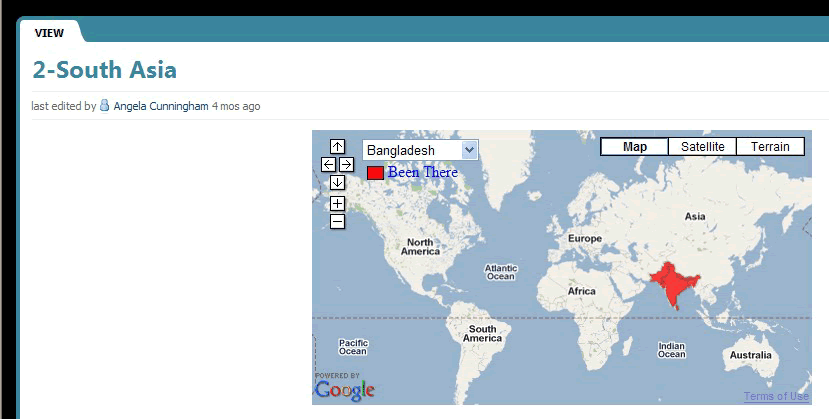Click the Europe map label
Screen dimensions: 829x419
[x=585, y=238]
